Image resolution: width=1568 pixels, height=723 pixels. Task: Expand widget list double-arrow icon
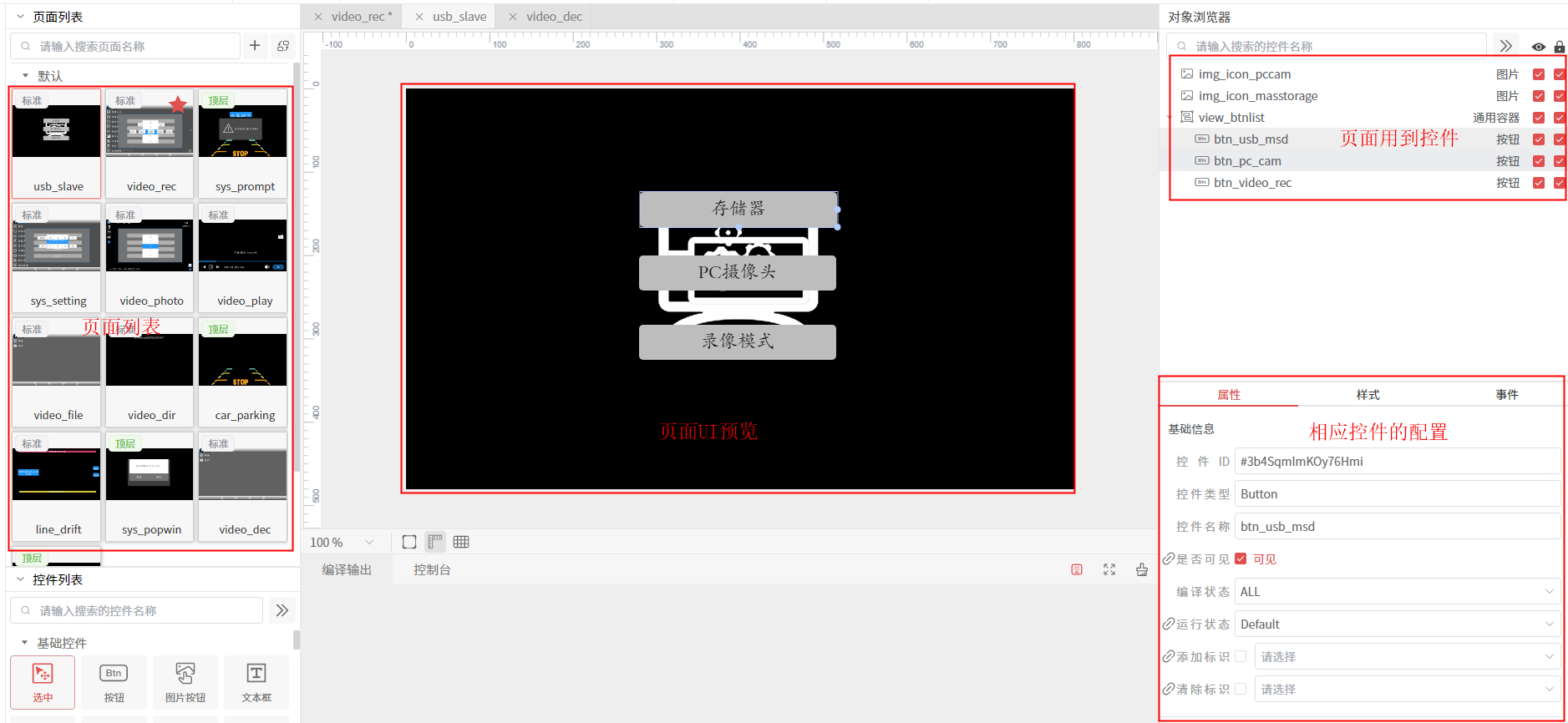click(x=282, y=610)
